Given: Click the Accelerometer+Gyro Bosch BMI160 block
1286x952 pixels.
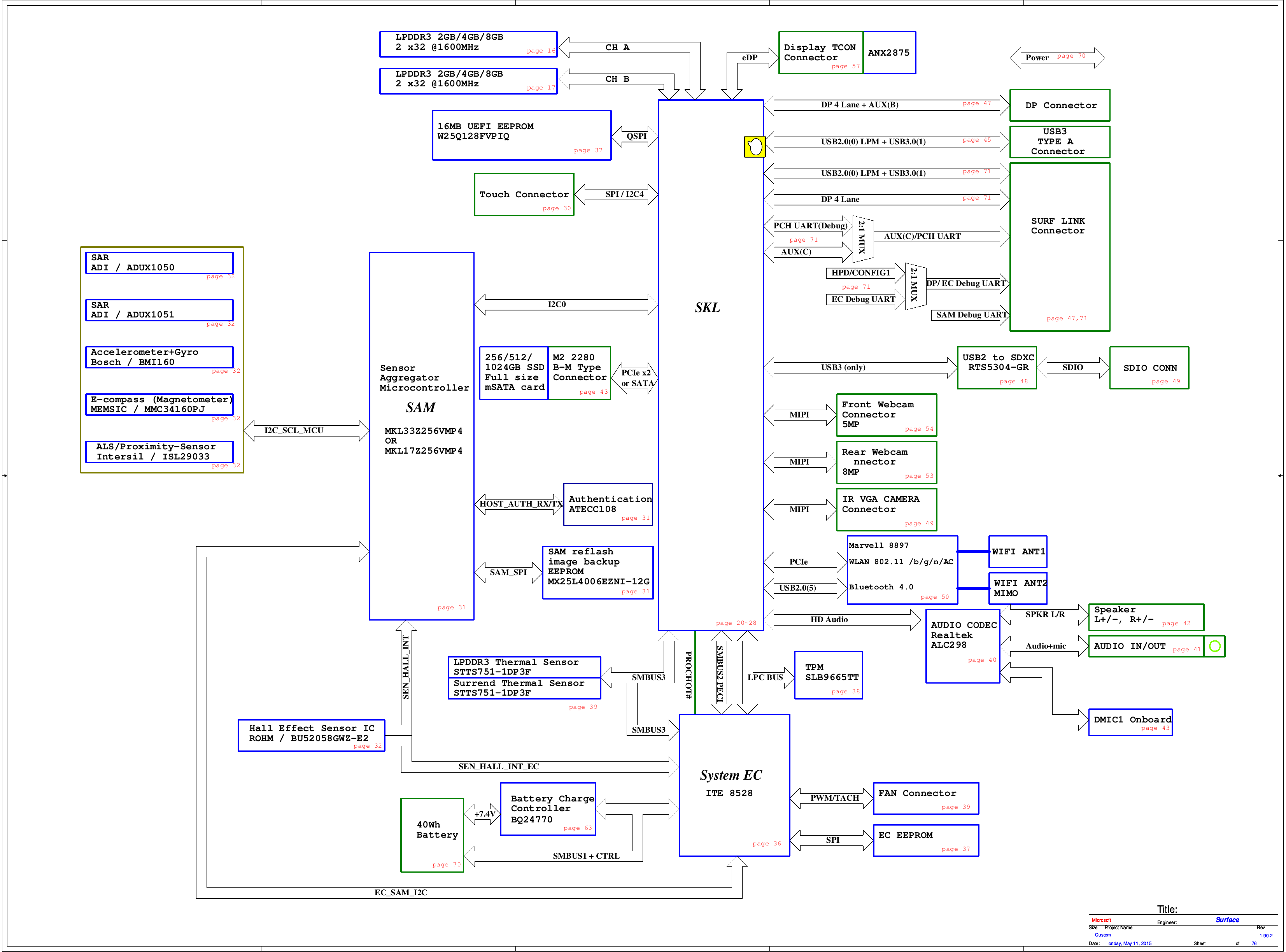Looking at the screenshot, I should click(159, 357).
